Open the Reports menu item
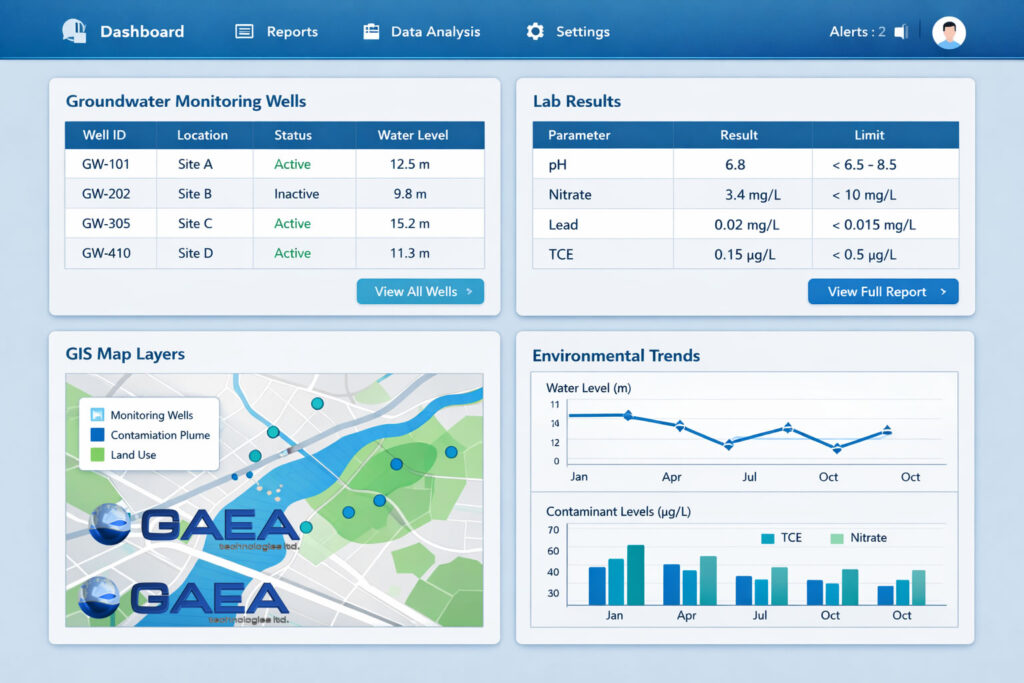Image resolution: width=1024 pixels, height=683 pixels. [292, 31]
